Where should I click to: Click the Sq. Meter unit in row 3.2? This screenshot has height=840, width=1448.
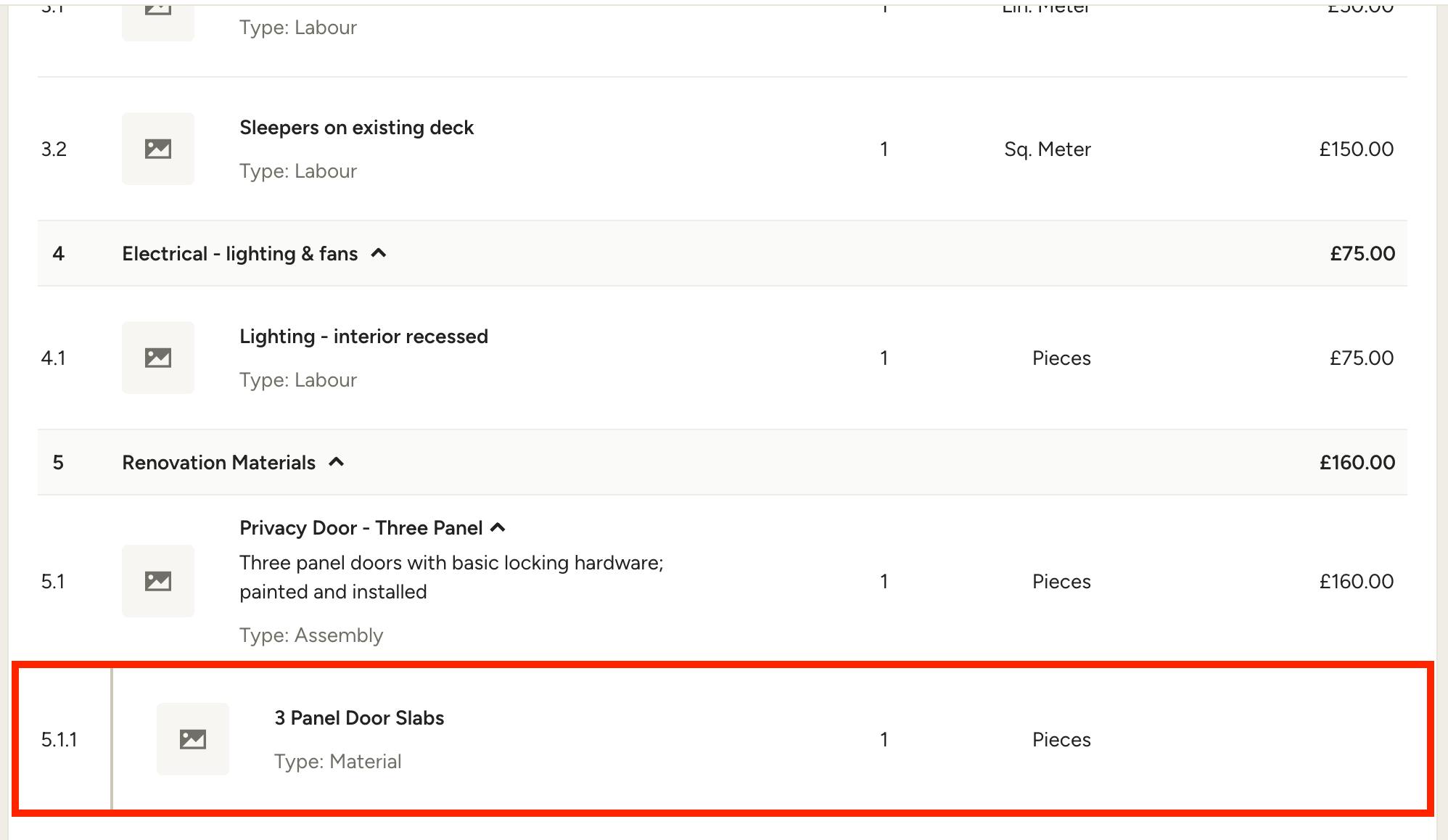[1048, 149]
